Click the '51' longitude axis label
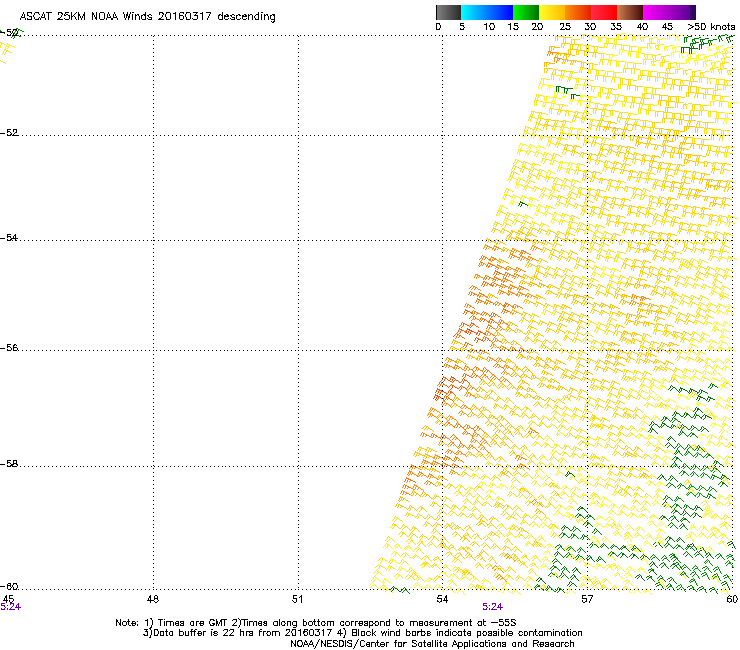 pyautogui.click(x=297, y=599)
